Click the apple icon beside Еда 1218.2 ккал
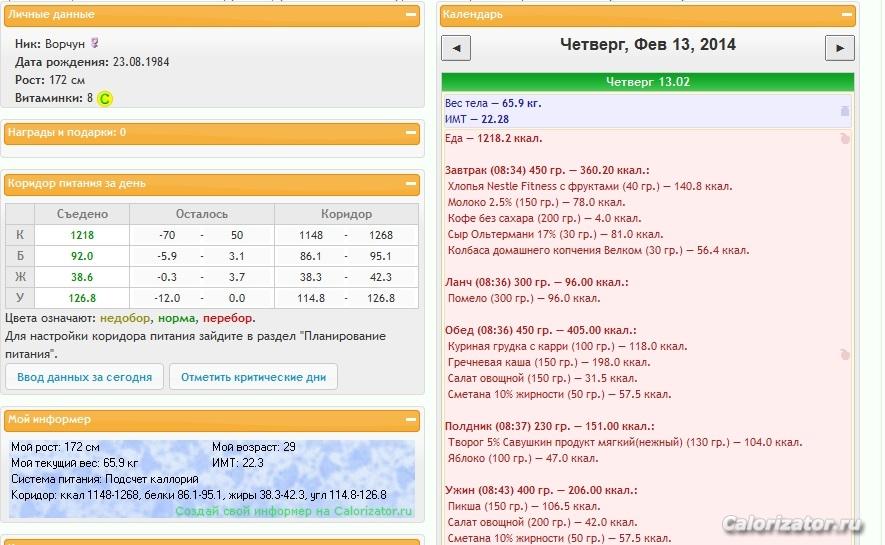 click(x=844, y=138)
